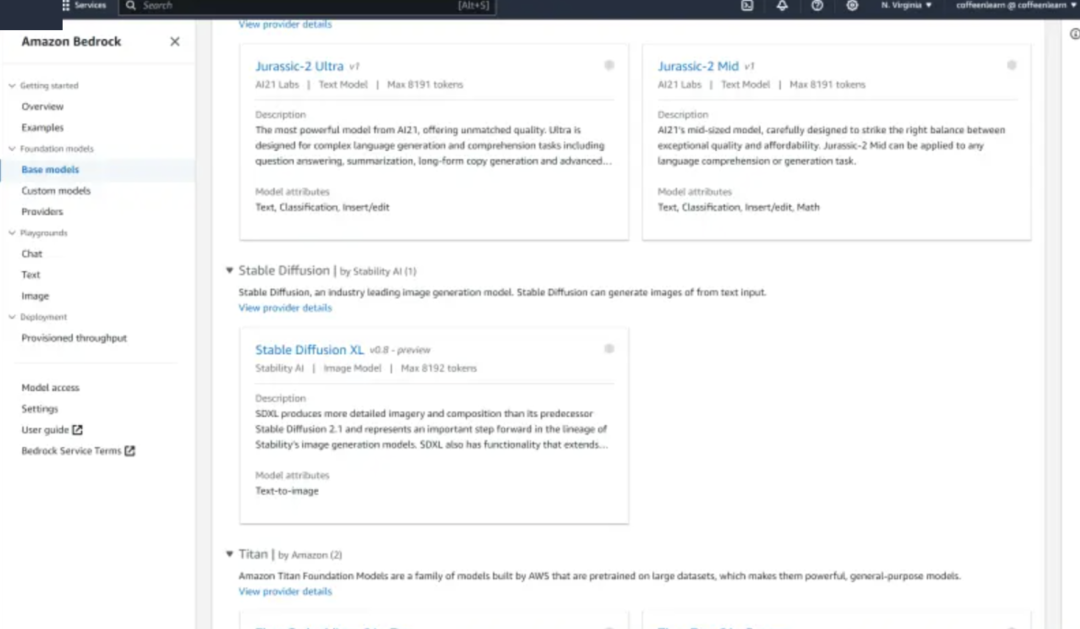Viewport: 1080px width, 629px height.
Task: View provider details above Jurassic-2 cards
Action: (x=285, y=24)
